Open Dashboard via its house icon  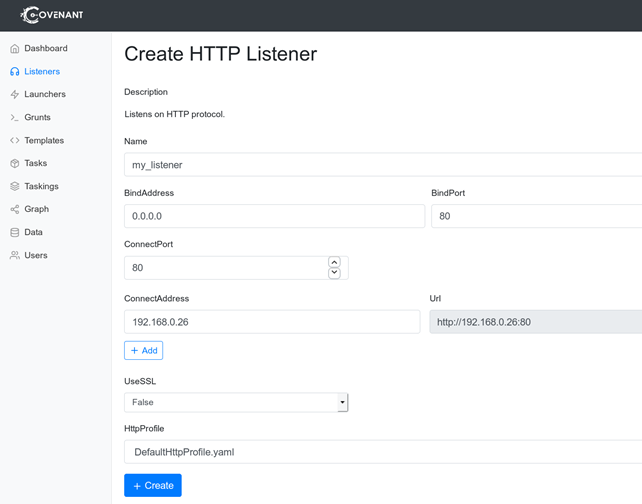(x=15, y=48)
